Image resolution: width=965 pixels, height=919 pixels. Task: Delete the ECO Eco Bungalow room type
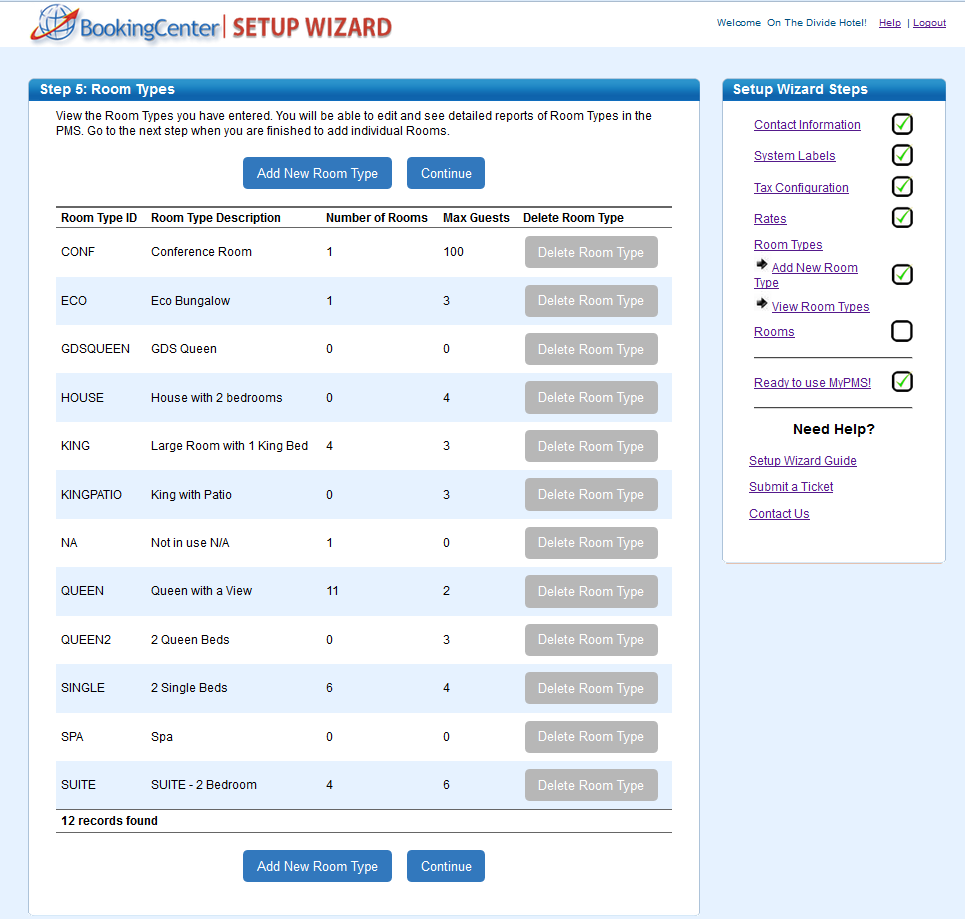click(x=591, y=300)
